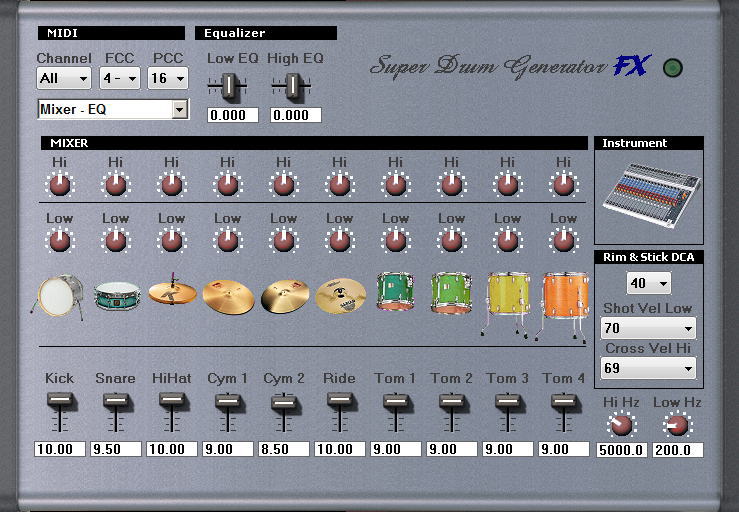Click the Tom 1 volume fader handle
739x512 pixels.
click(396, 401)
